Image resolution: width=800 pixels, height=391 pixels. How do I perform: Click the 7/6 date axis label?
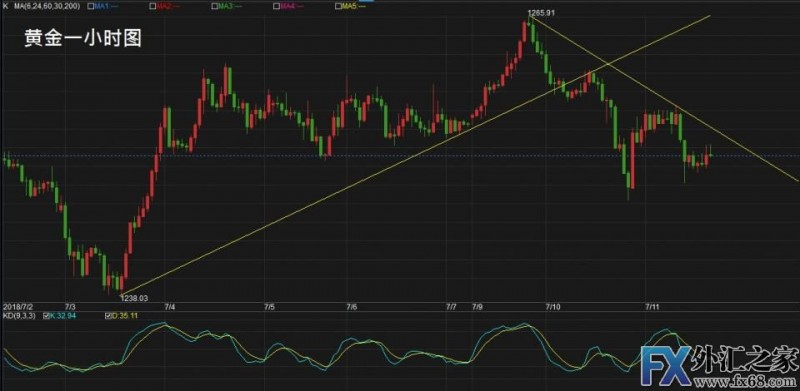tap(352, 307)
